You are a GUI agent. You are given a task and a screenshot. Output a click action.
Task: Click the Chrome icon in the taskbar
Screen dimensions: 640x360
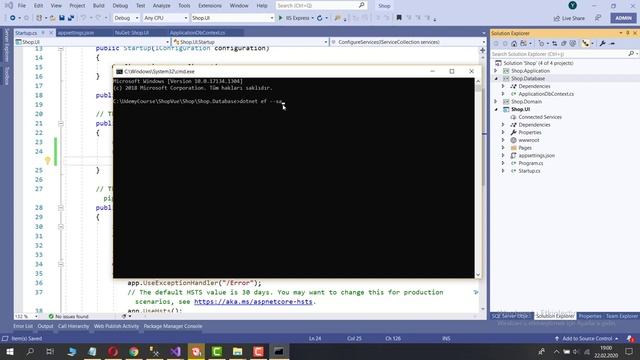tap(134, 351)
